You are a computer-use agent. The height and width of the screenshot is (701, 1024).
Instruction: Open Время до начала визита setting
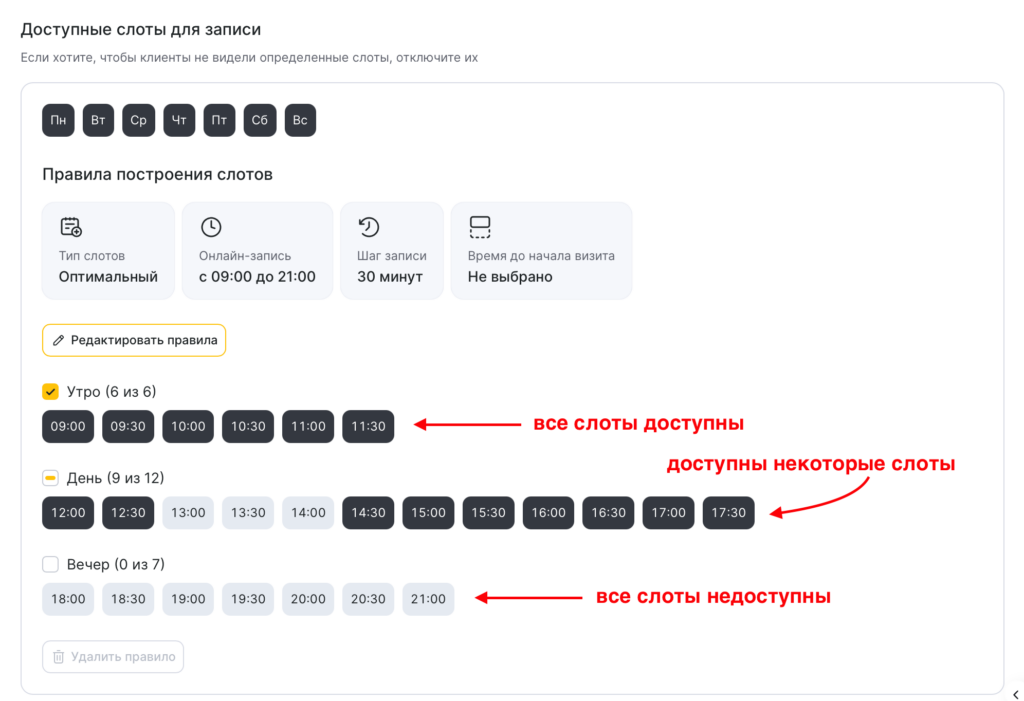pos(541,250)
